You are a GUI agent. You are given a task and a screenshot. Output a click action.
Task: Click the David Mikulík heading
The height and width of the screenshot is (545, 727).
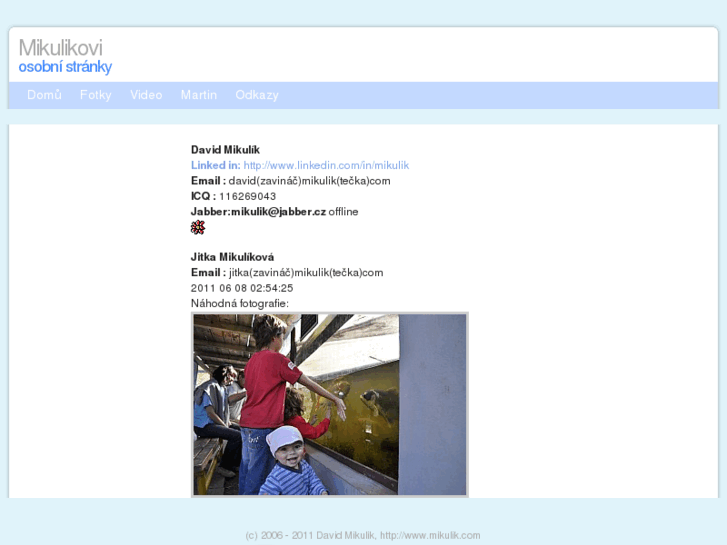pos(225,150)
